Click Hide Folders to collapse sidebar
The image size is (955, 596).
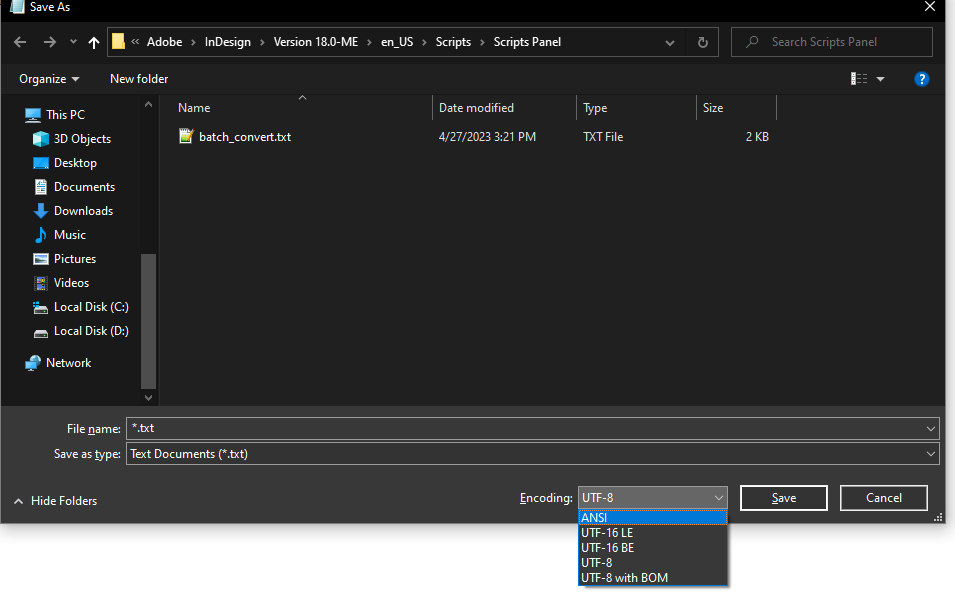click(x=55, y=500)
